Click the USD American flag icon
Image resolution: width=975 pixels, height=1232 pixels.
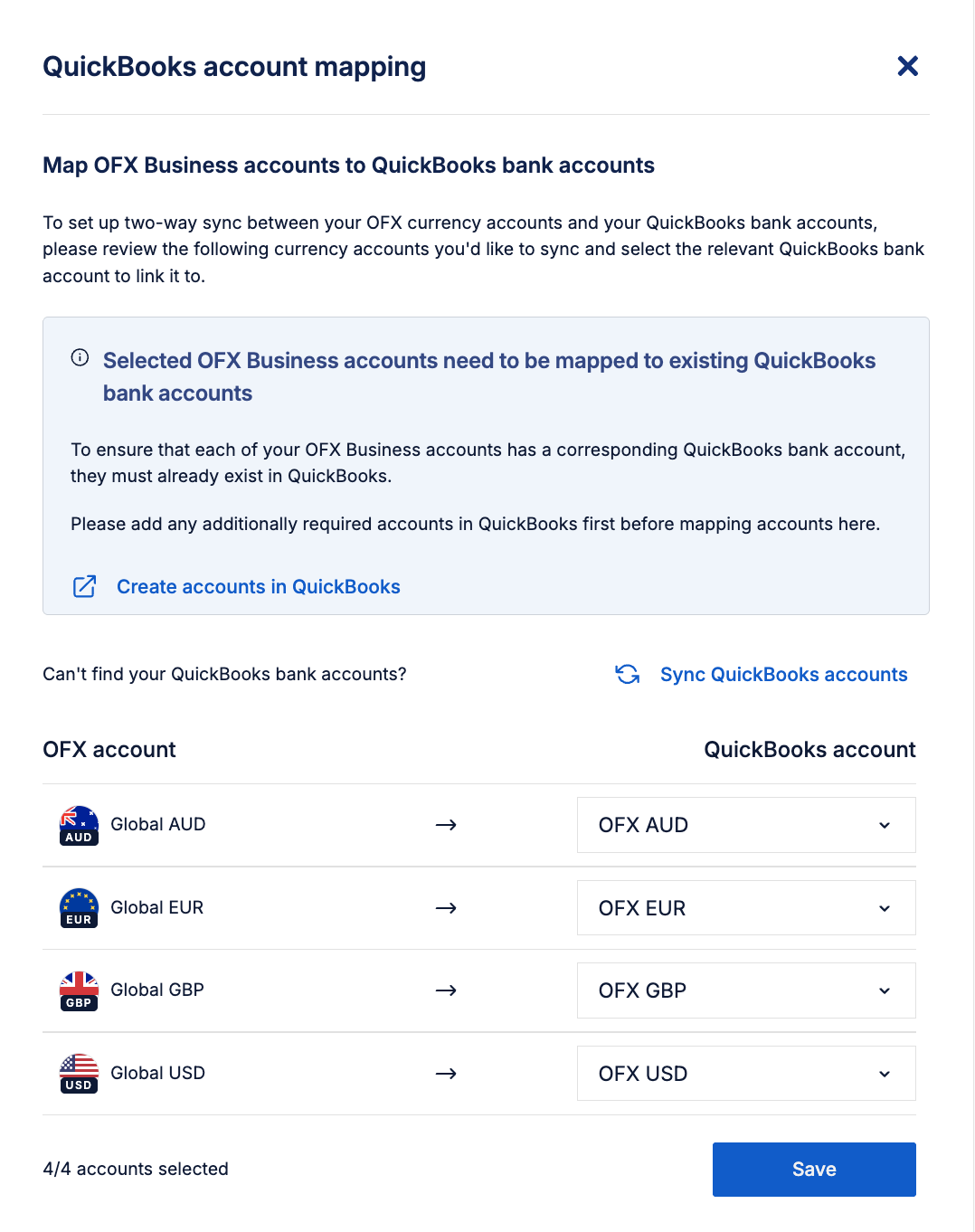pyautogui.click(x=79, y=1073)
